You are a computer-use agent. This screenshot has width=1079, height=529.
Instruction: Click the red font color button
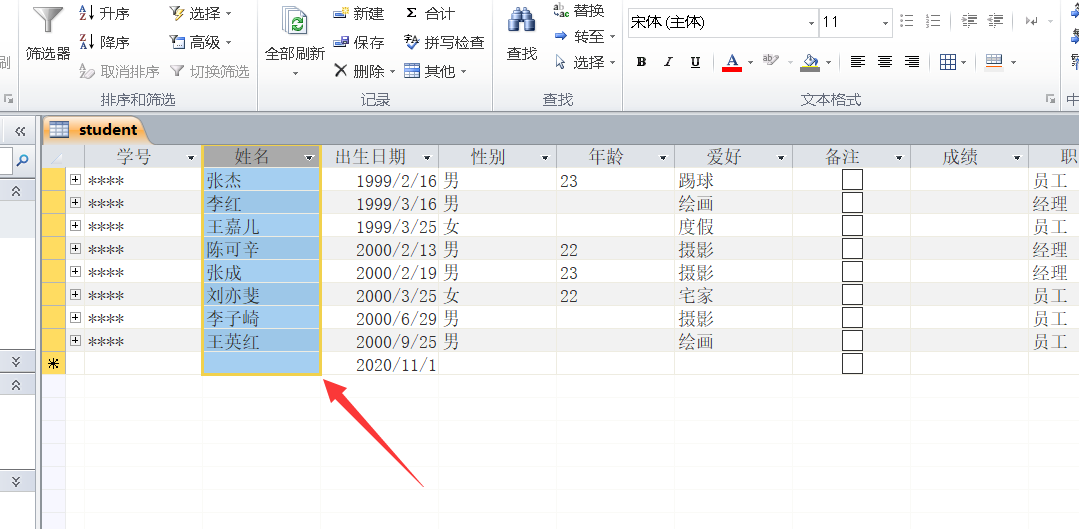[x=732, y=62]
